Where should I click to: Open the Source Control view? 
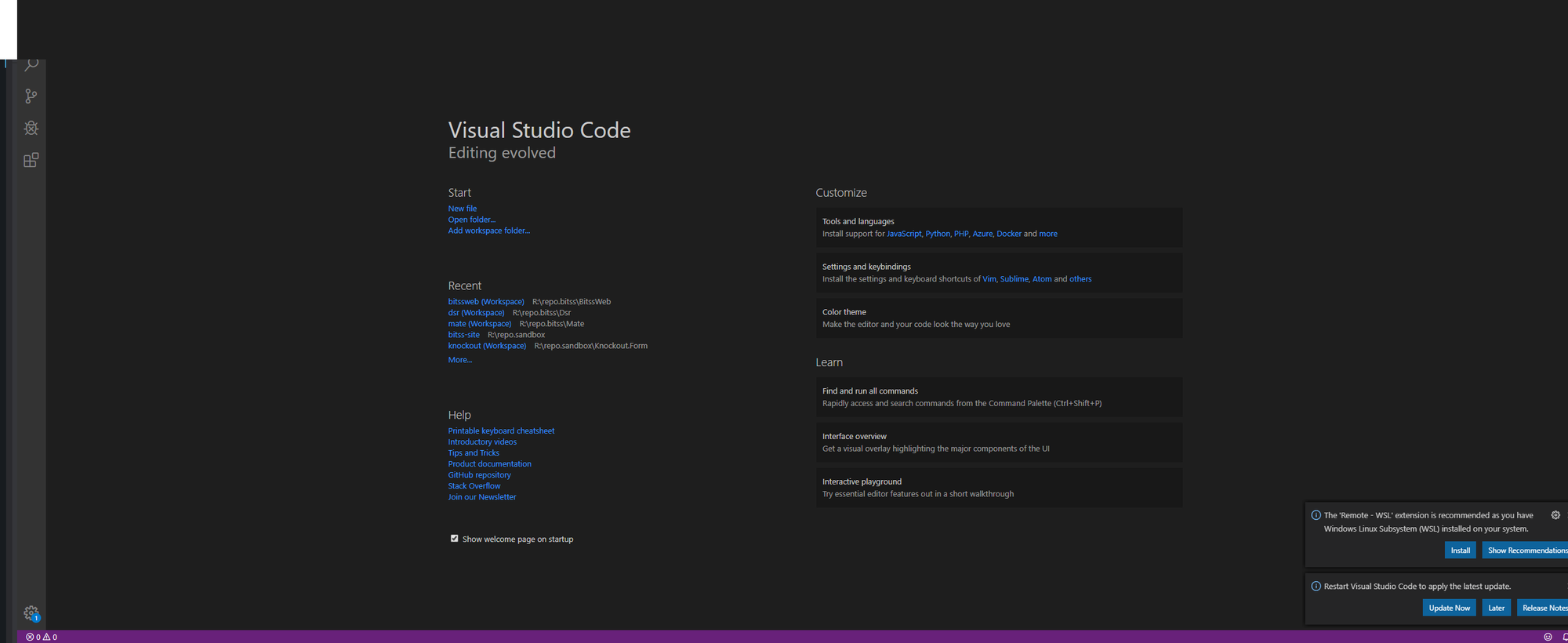coord(31,96)
